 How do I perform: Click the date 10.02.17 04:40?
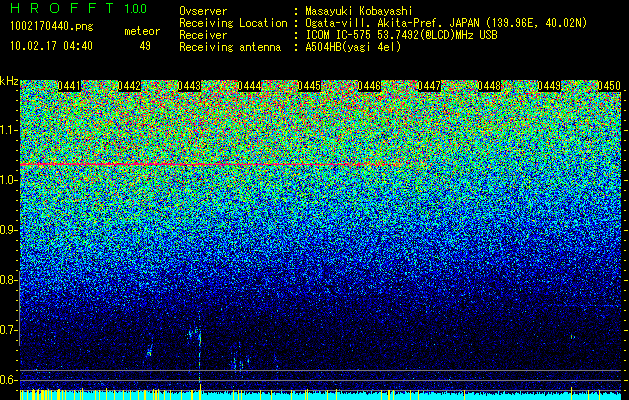(51, 46)
